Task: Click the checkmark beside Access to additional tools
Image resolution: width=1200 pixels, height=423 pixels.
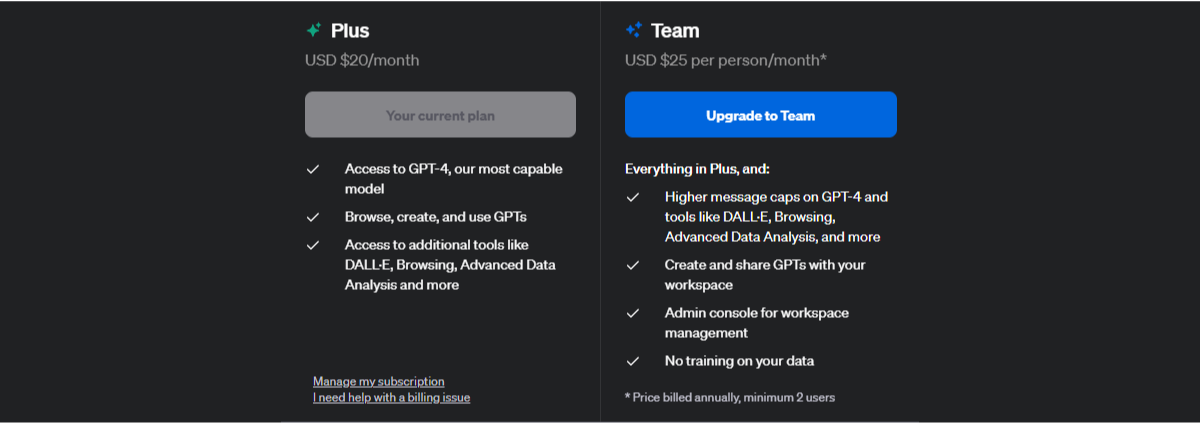Action: click(313, 245)
